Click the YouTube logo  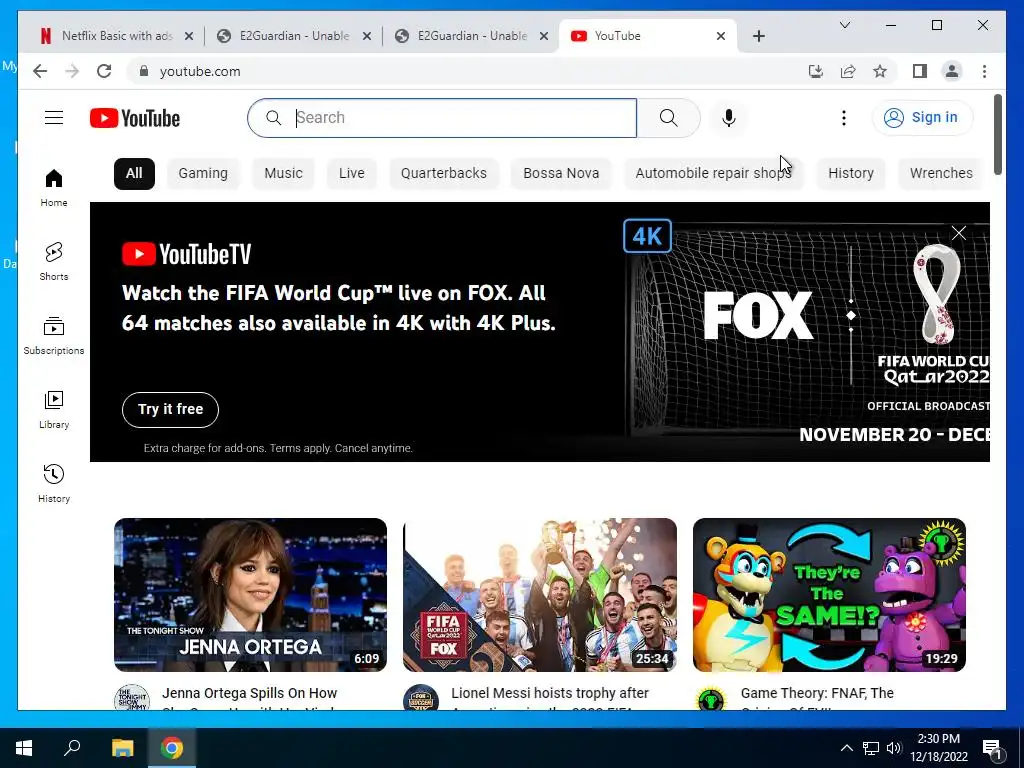[135, 118]
